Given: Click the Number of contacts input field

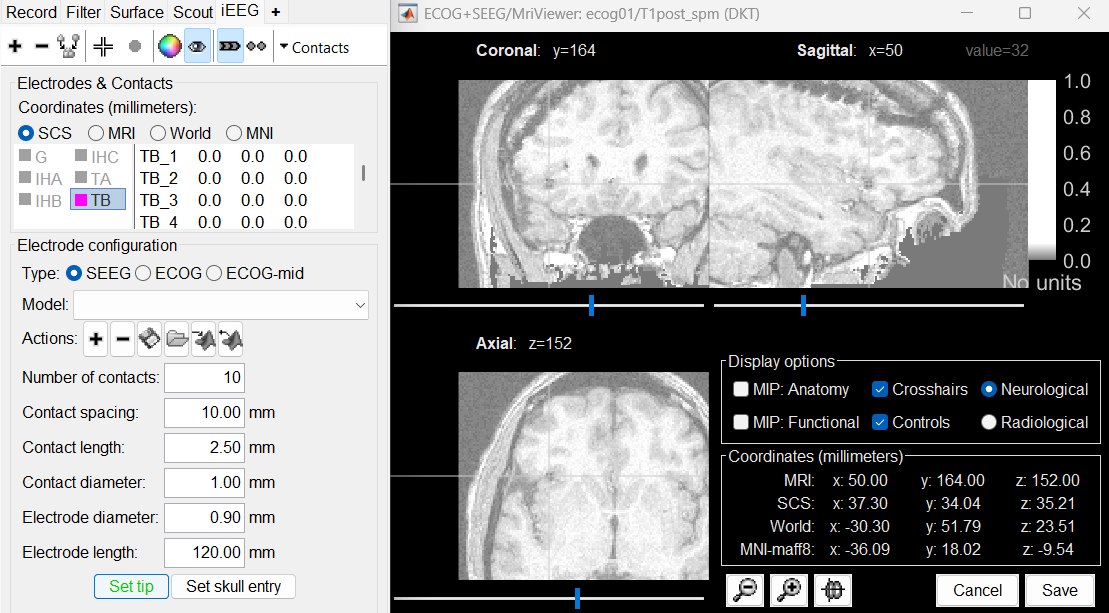Looking at the screenshot, I should click(204, 378).
